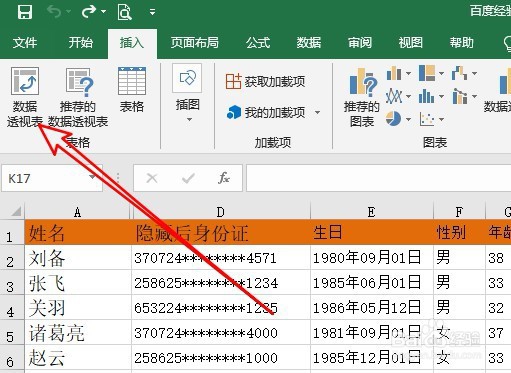
Task: Switch to the 视图 tab
Action: tap(411, 43)
